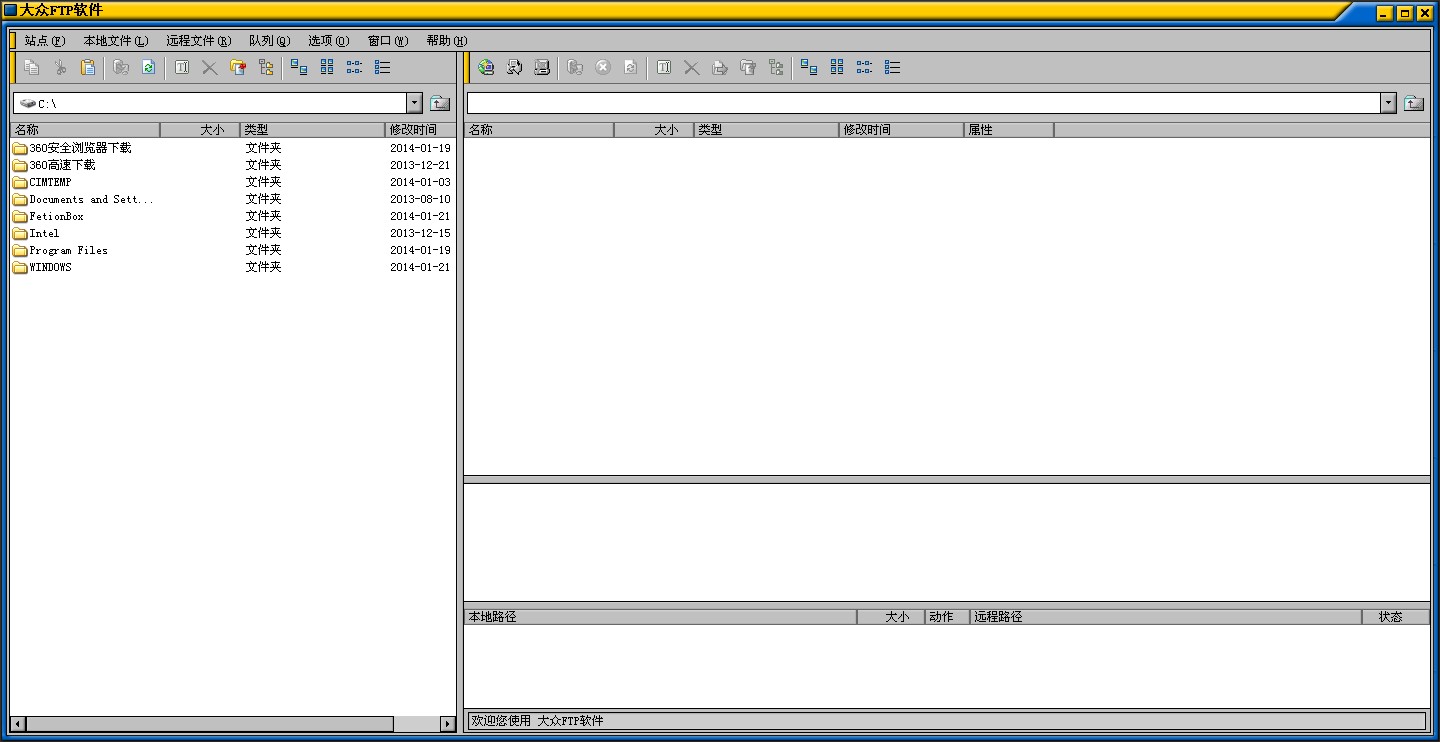Select the FetionBox folder
The image size is (1440, 742).
(x=48, y=216)
